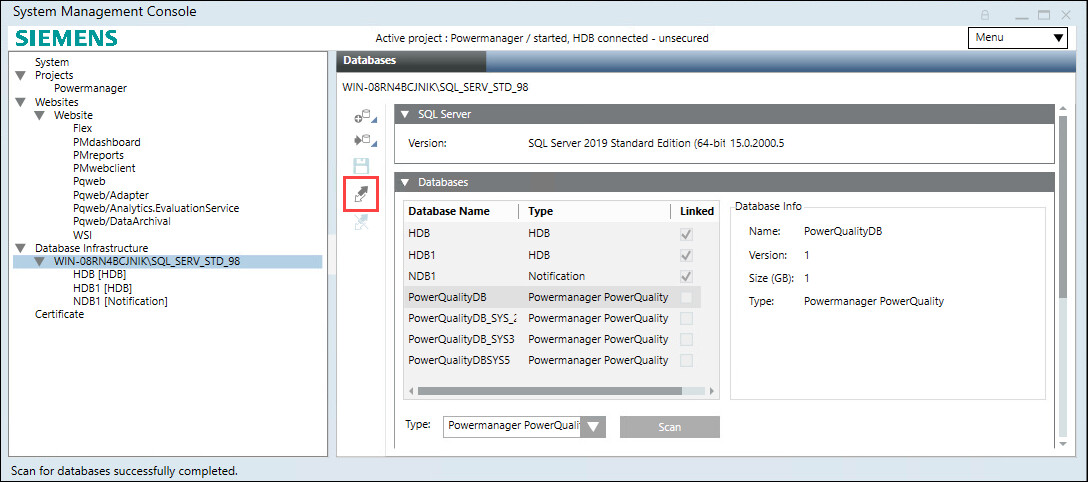1088x482 pixels.
Task: Collapse the SQL Server section
Action: click(x=405, y=115)
